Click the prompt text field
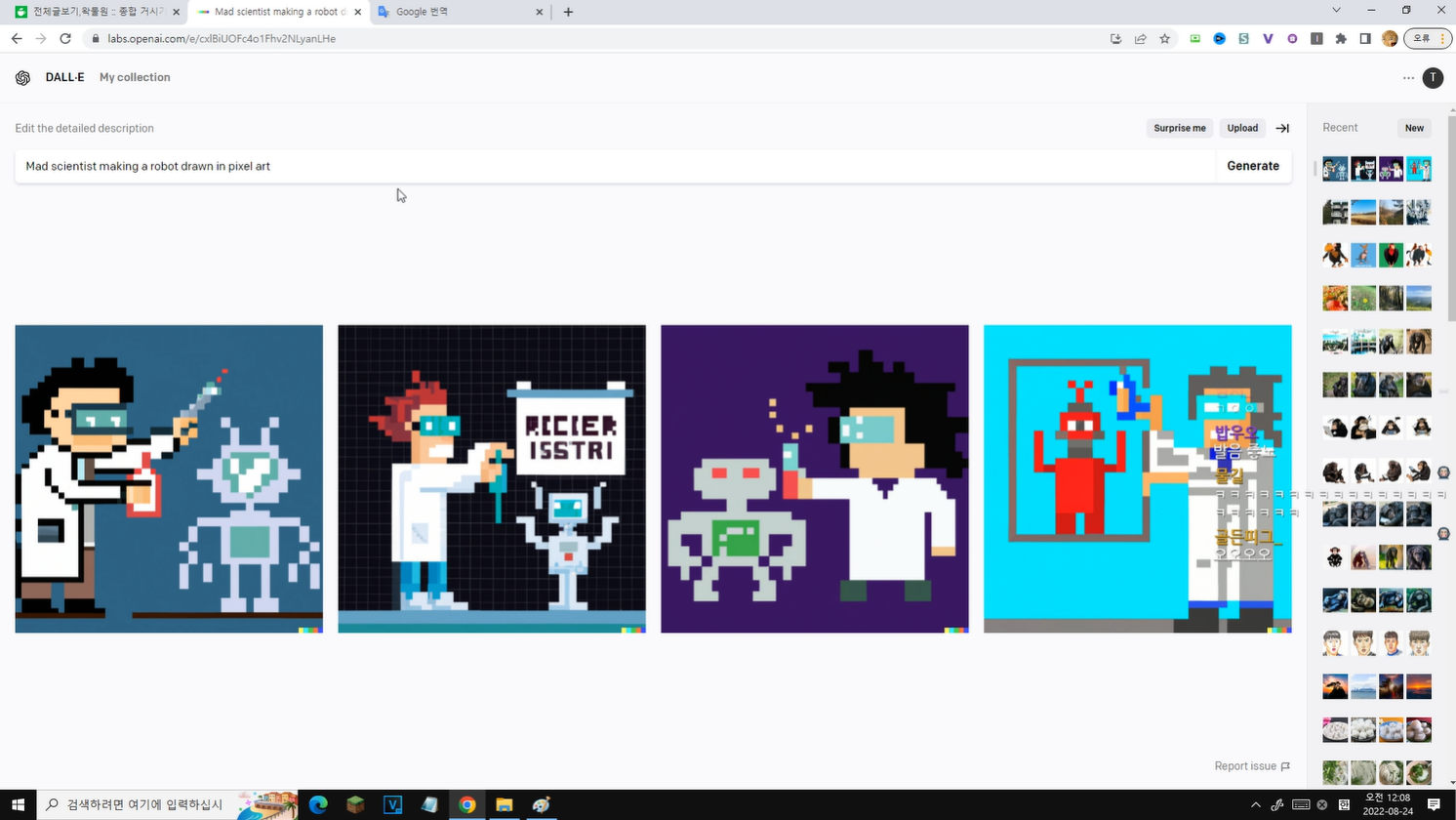Image resolution: width=1456 pixels, height=820 pixels. (x=615, y=166)
